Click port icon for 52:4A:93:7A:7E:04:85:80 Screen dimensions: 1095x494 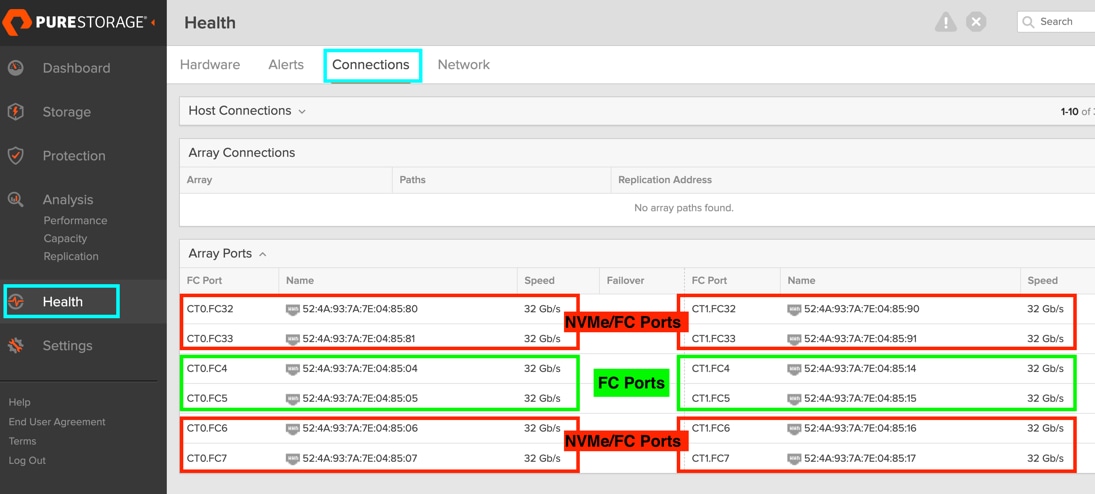click(x=293, y=309)
